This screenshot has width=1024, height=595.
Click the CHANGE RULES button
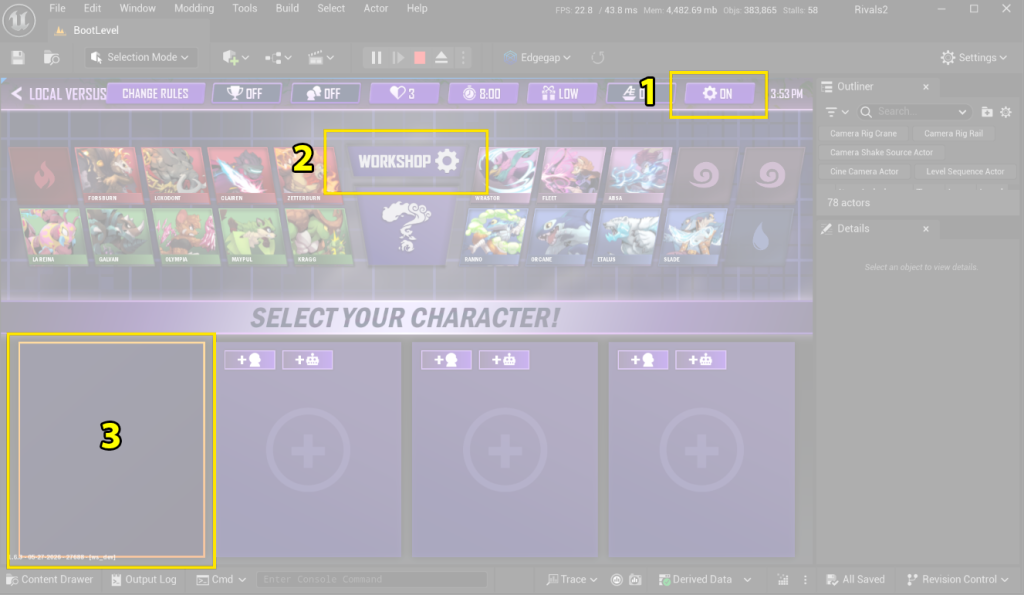(x=155, y=93)
